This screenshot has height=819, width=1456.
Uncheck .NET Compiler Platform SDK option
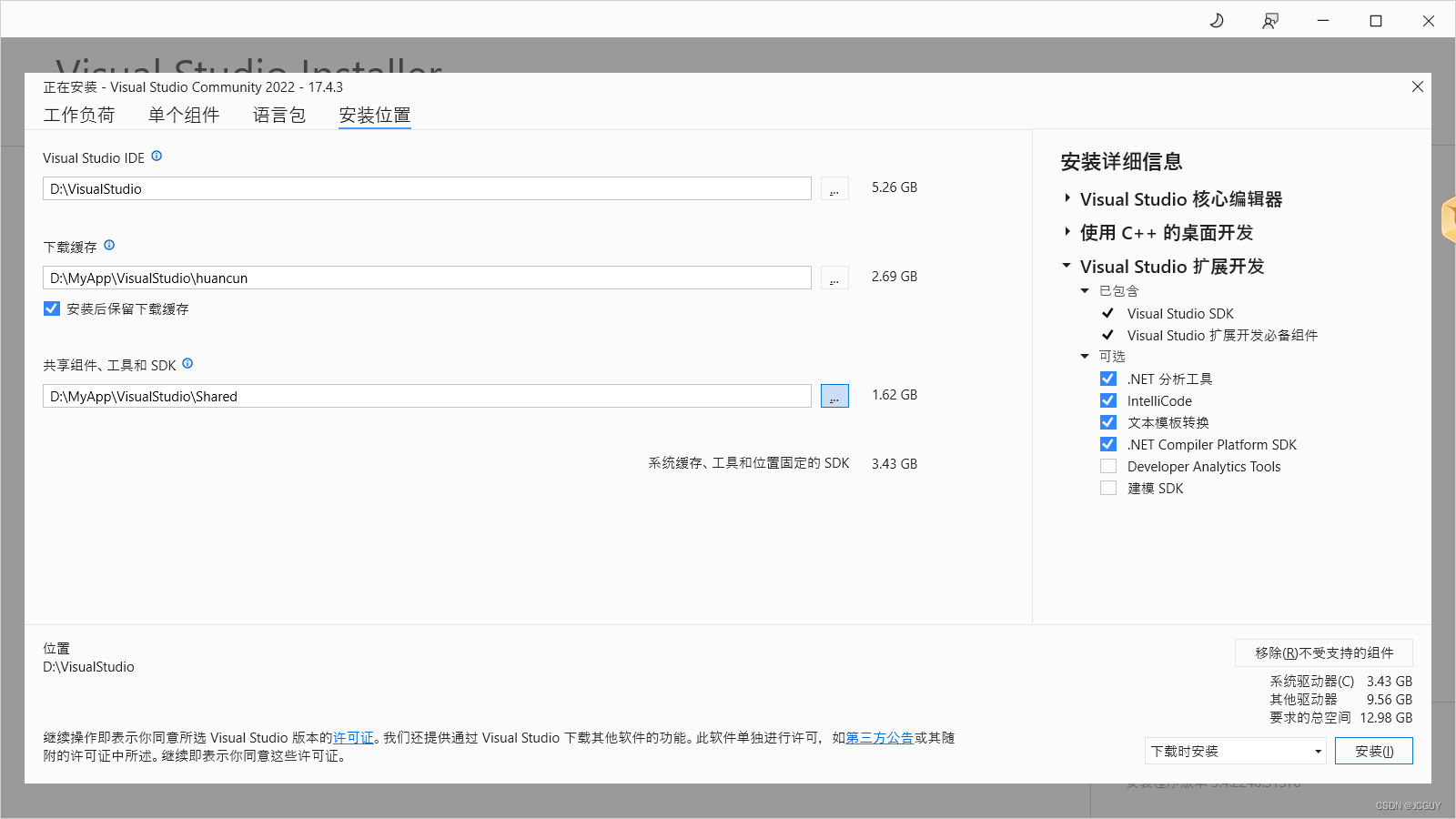[1108, 444]
